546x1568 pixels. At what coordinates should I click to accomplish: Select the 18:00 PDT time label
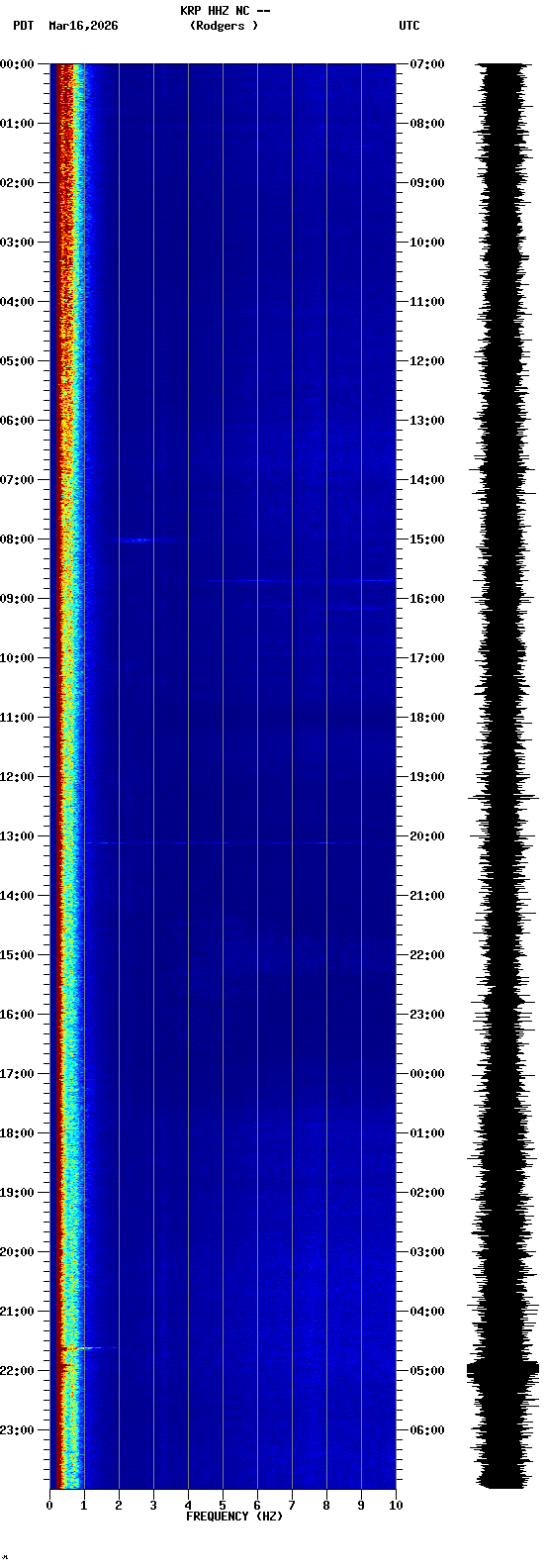point(17,1133)
